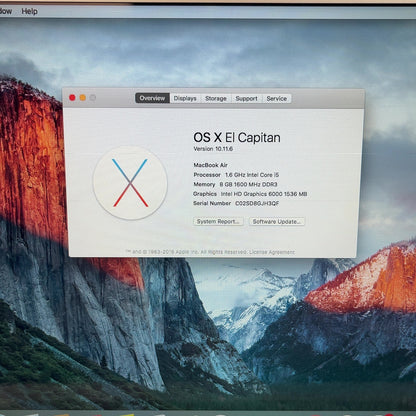Open the Storage tab
This screenshot has width=416, height=416.
pos(216,98)
